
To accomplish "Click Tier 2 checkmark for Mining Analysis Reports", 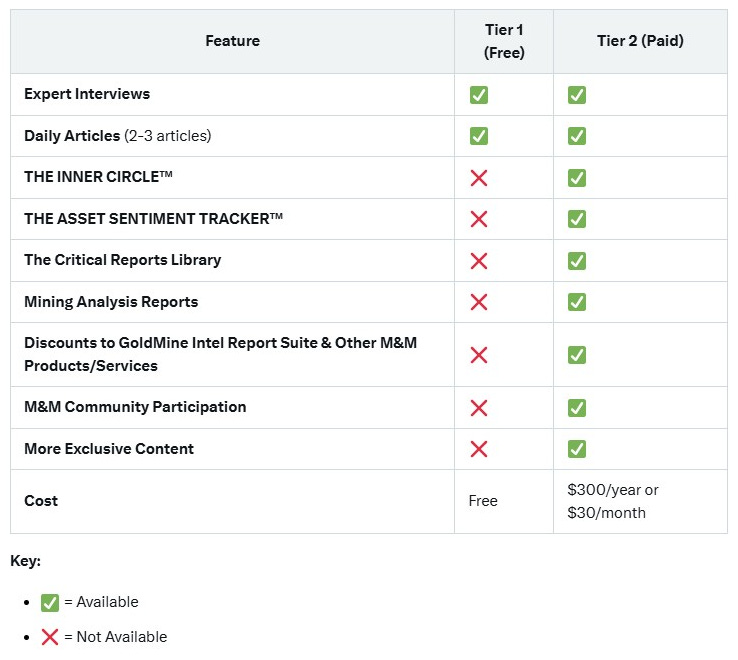I will pyautogui.click(x=577, y=302).
